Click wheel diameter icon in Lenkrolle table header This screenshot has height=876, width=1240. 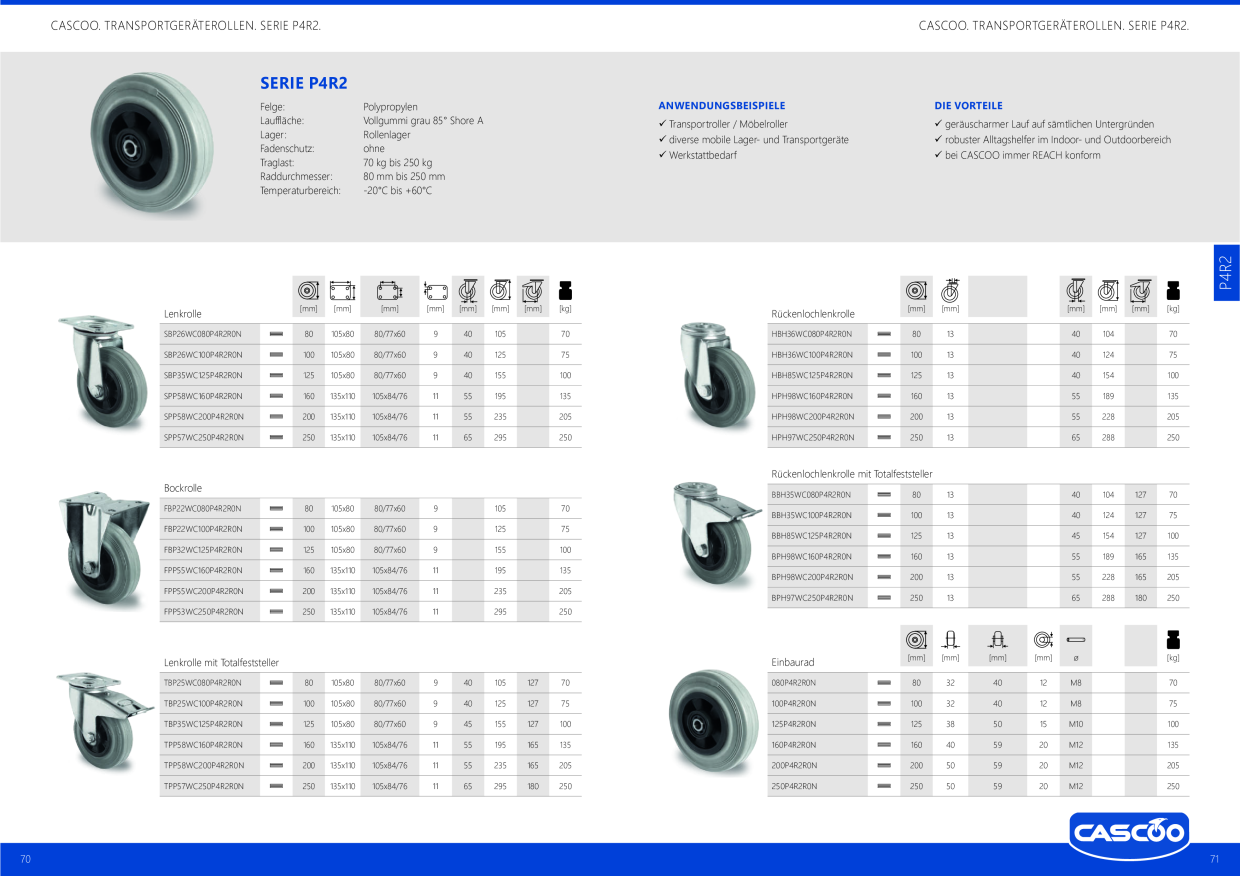point(309,291)
